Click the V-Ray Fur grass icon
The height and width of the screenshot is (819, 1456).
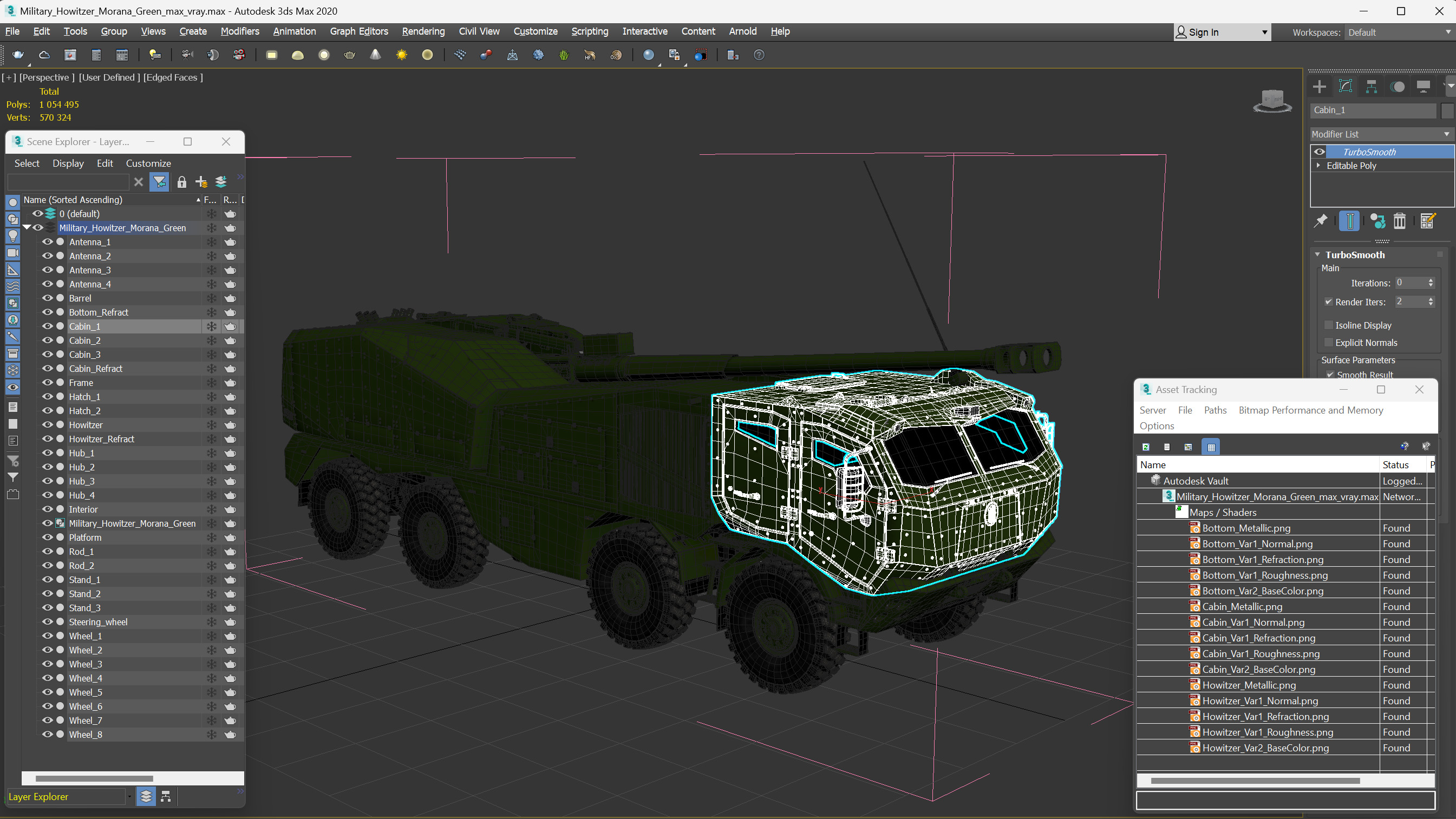tap(564, 55)
